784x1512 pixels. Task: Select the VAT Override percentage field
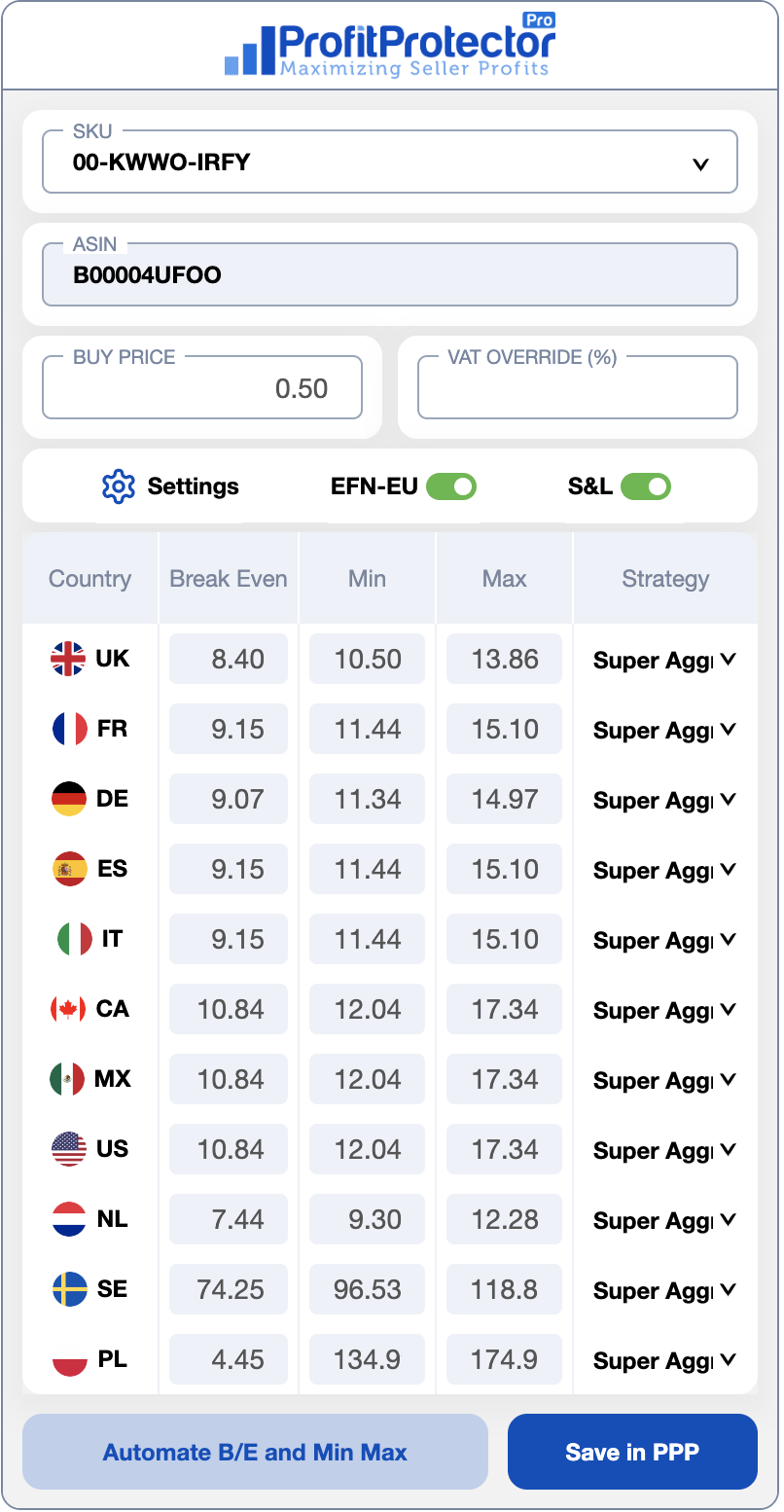[x=577, y=385]
